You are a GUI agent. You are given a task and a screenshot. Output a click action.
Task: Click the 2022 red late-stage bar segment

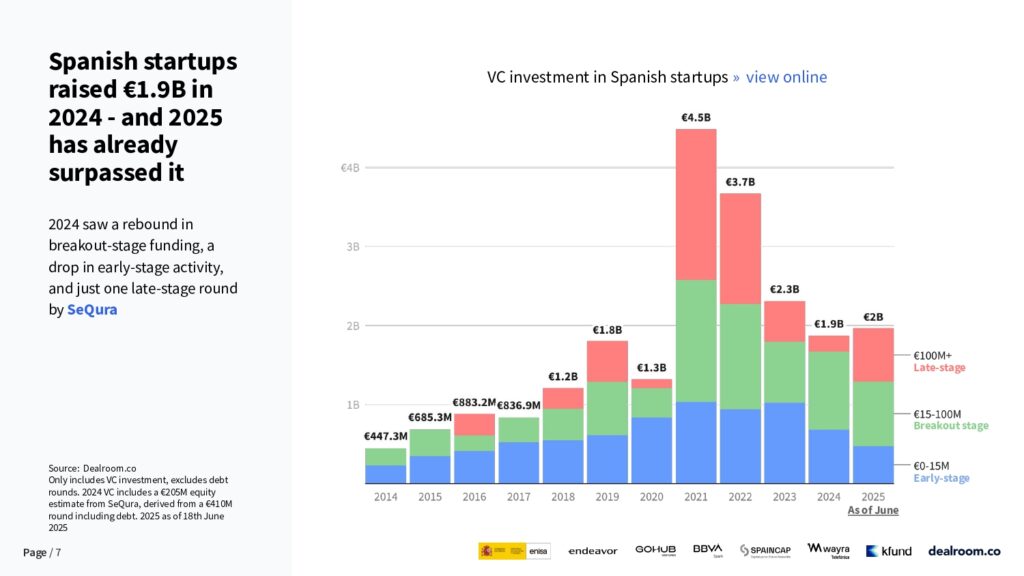741,249
